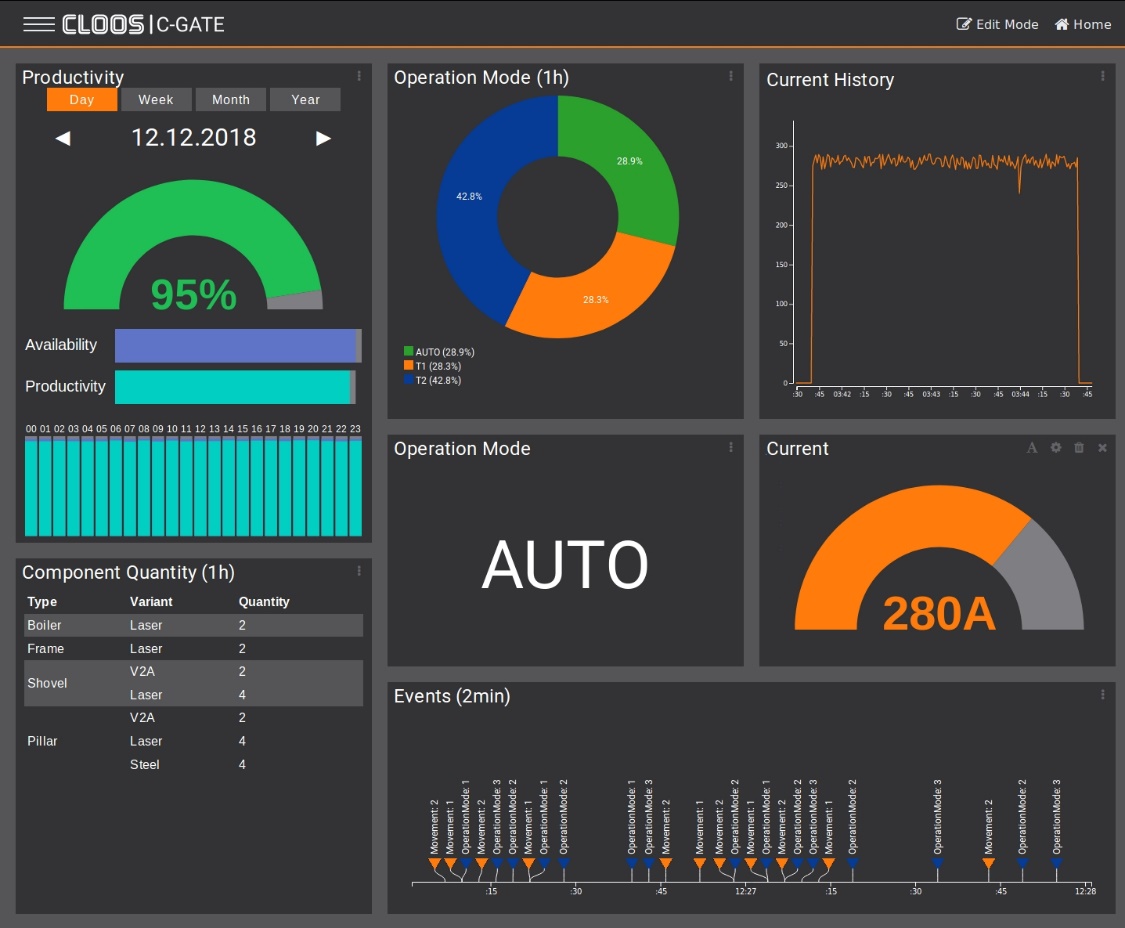Close the Current widget with the X icon
This screenshot has height=928, width=1125.
1102,448
